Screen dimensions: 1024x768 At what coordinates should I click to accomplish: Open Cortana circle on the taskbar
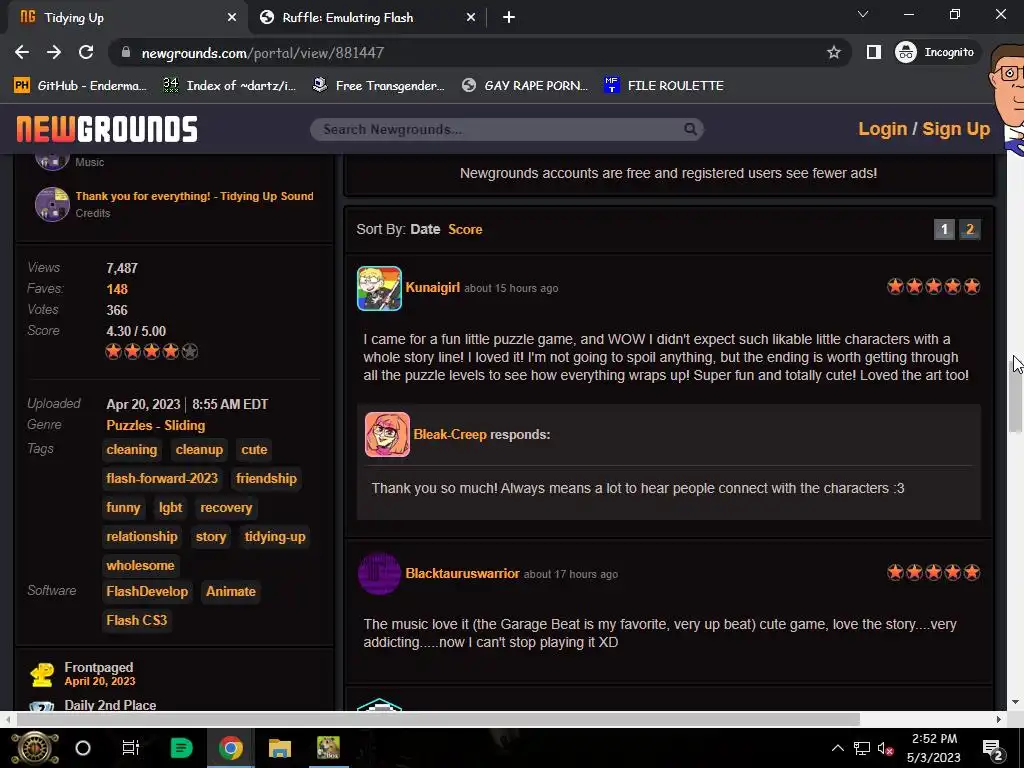83,748
